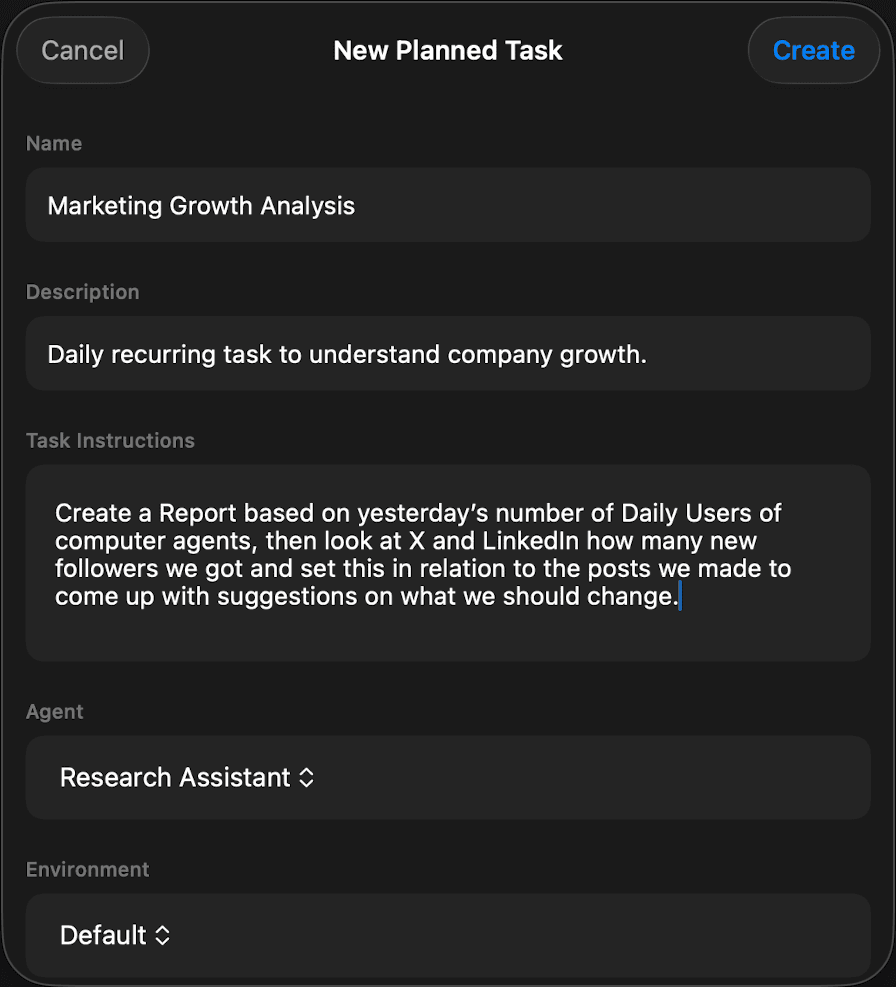Image resolution: width=896 pixels, height=987 pixels.
Task: Click the Task Instructions label
Action: (110, 440)
